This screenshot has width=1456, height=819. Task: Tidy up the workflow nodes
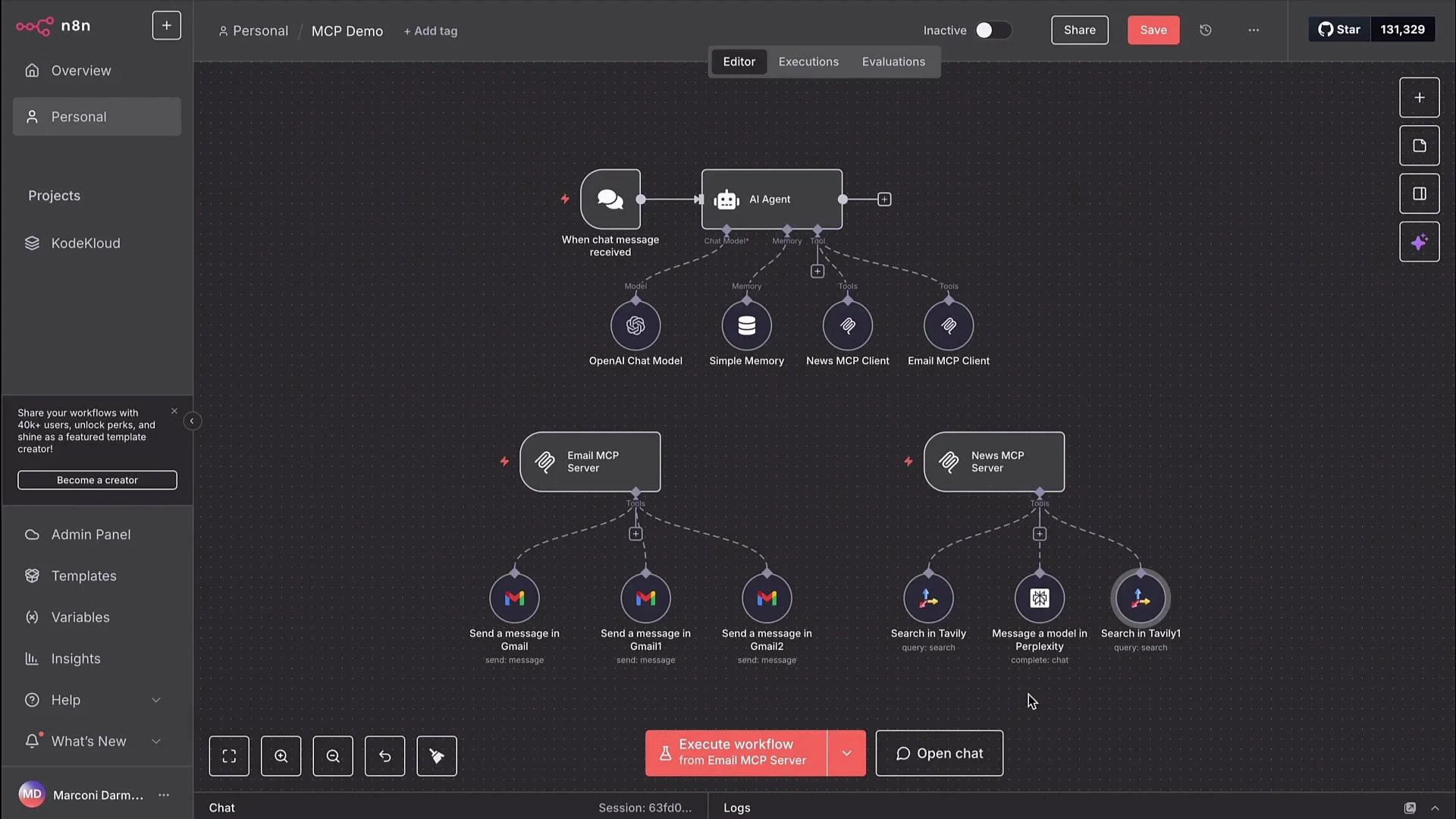tap(437, 756)
